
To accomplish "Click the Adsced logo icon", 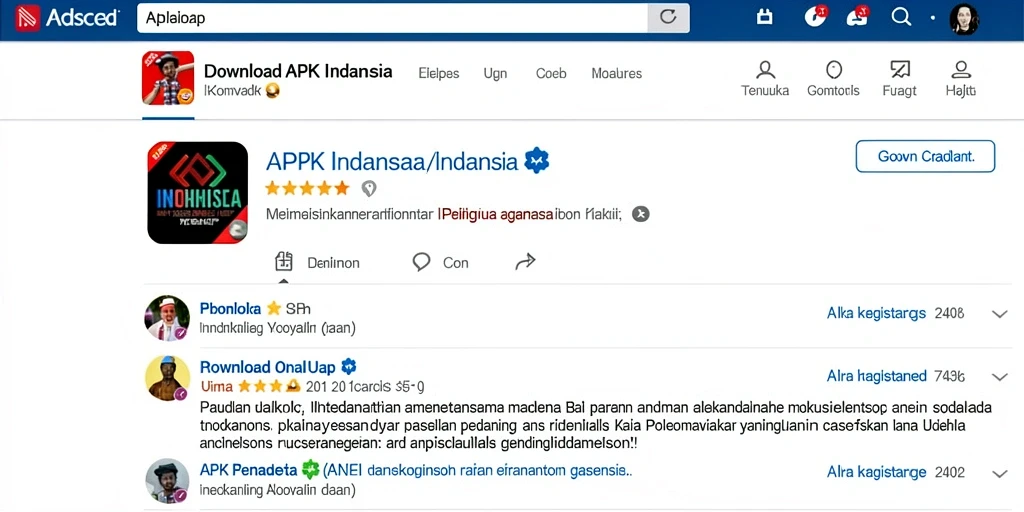I will coord(27,18).
